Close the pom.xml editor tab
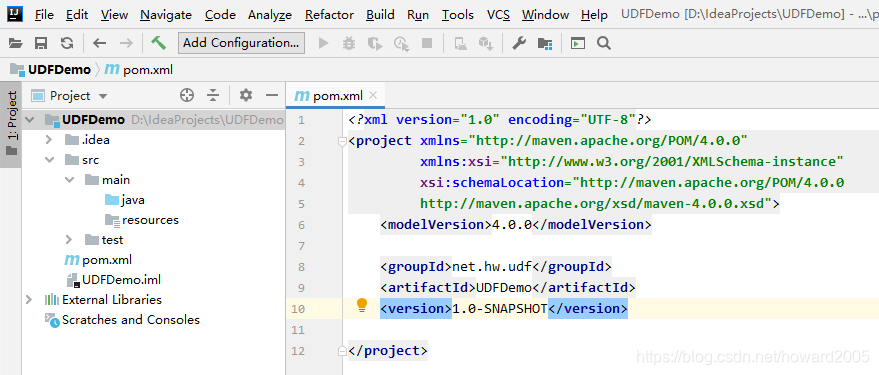879x375 pixels. (x=373, y=96)
